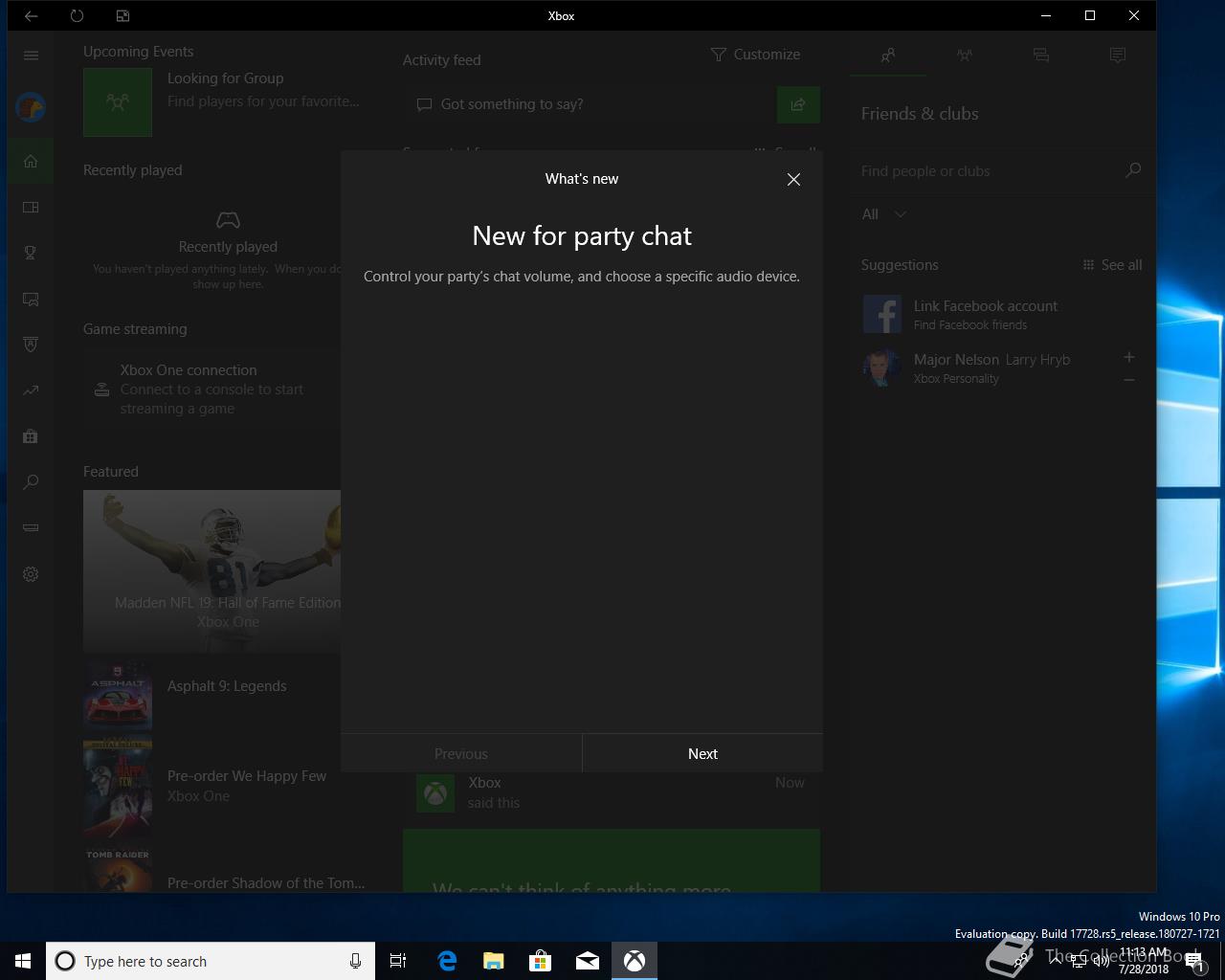The height and width of the screenshot is (980, 1225).
Task: Open Settings gear in sidebar
Action: click(31, 574)
